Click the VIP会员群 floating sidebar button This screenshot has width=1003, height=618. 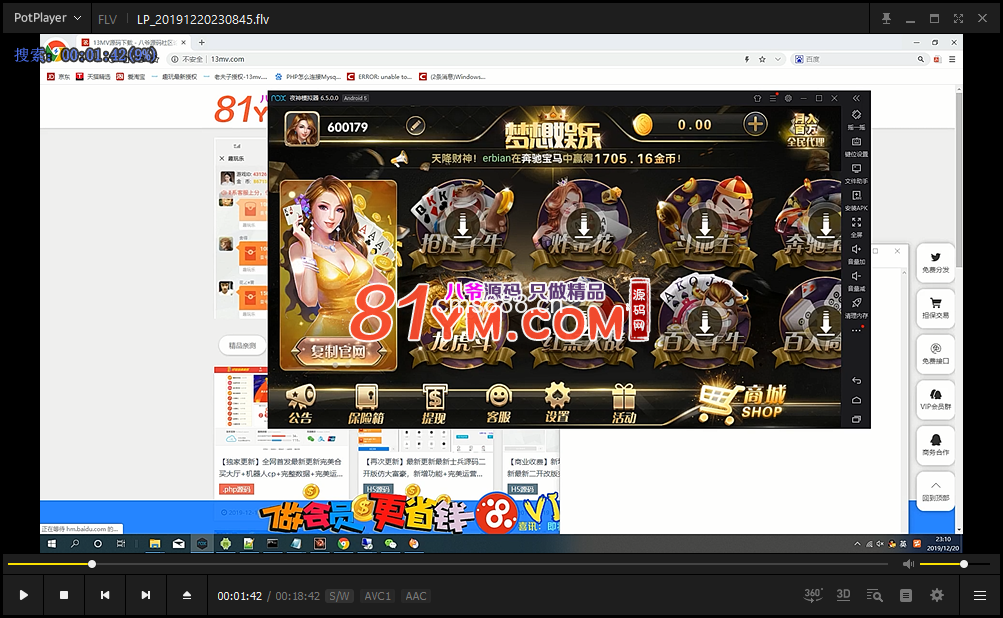tap(935, 399)
